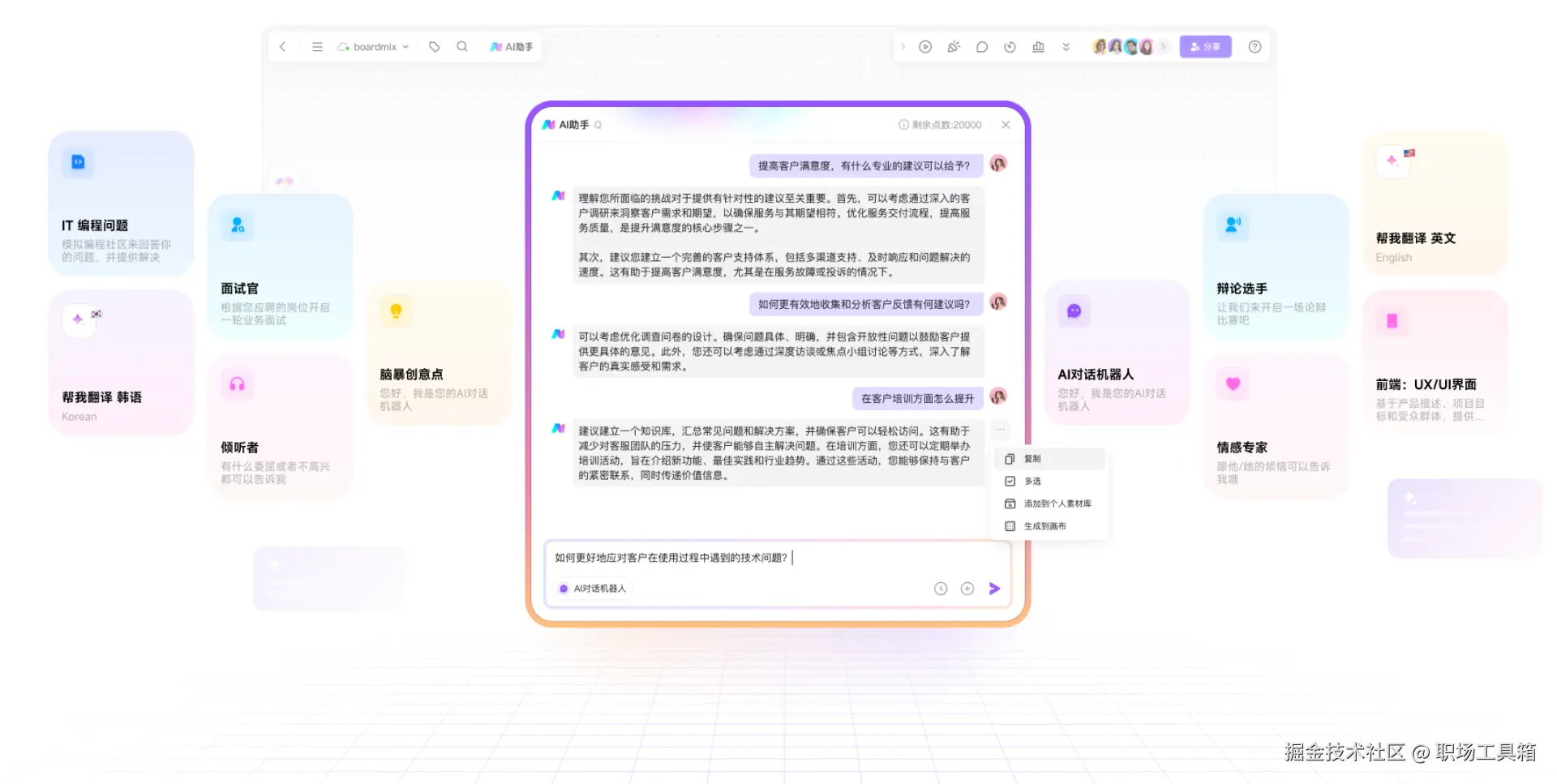Open the boardmix title dropdown arrow

pyautogui.click(x=405, y=47)
